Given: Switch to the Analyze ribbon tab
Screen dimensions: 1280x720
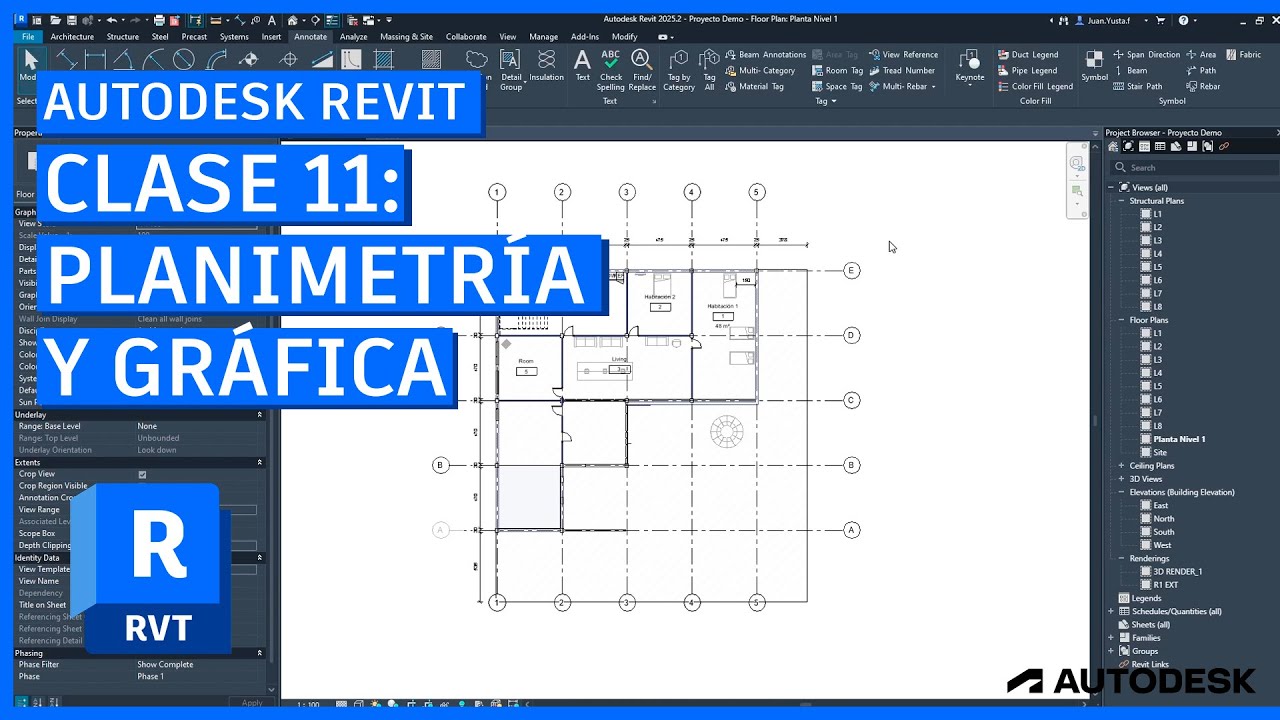Looking at the screenshot, I should (353, 37).
